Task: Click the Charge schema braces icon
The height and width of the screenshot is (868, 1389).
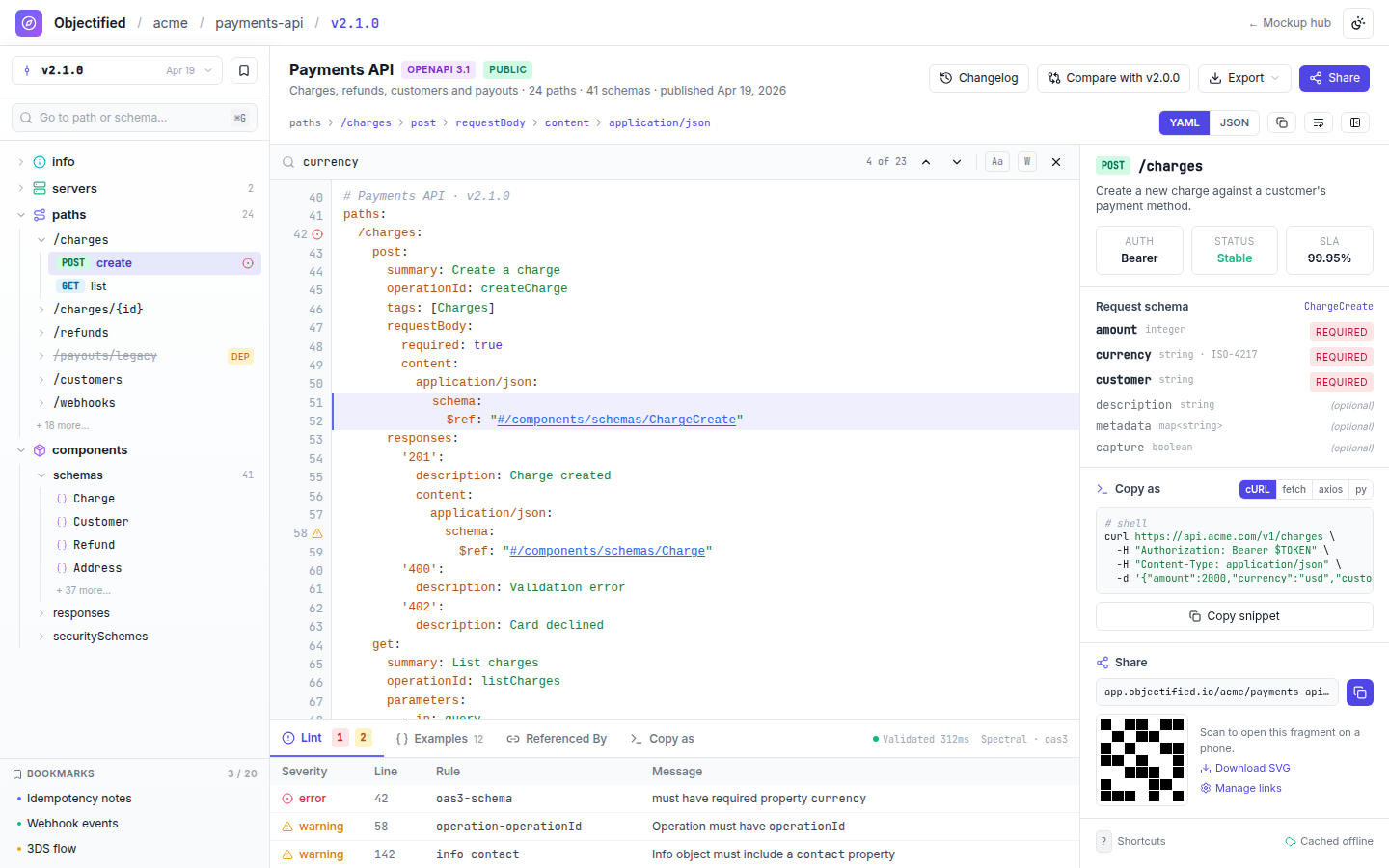Action: pyautogui.click(x=62, y=499)
